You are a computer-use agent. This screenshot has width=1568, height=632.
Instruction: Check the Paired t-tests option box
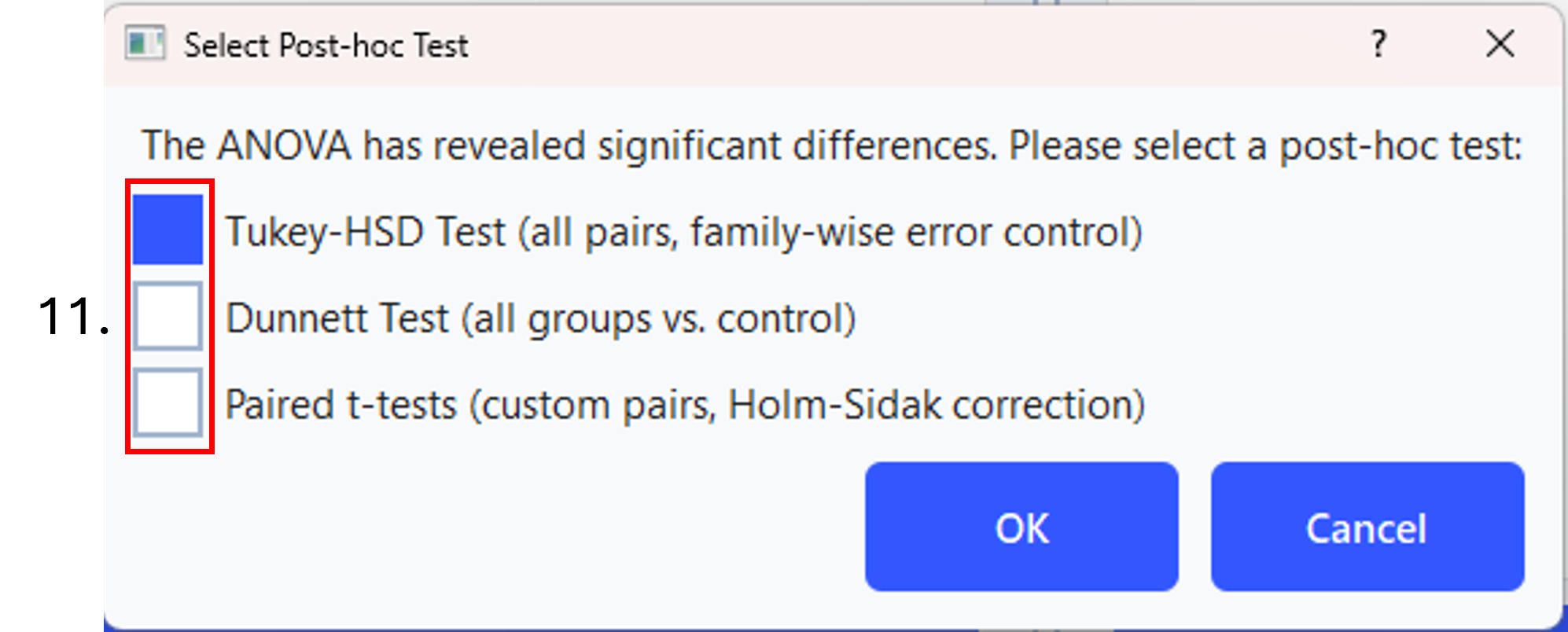tap(167, 402)
